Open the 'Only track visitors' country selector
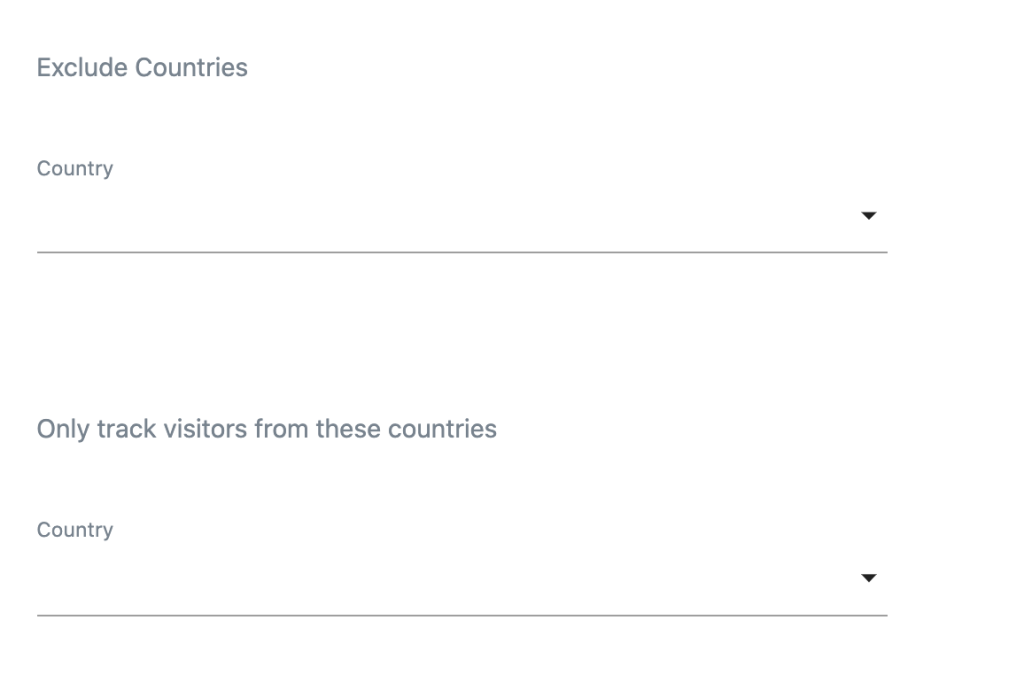This screenshot has height=690, width=1024. click(462, 578)
